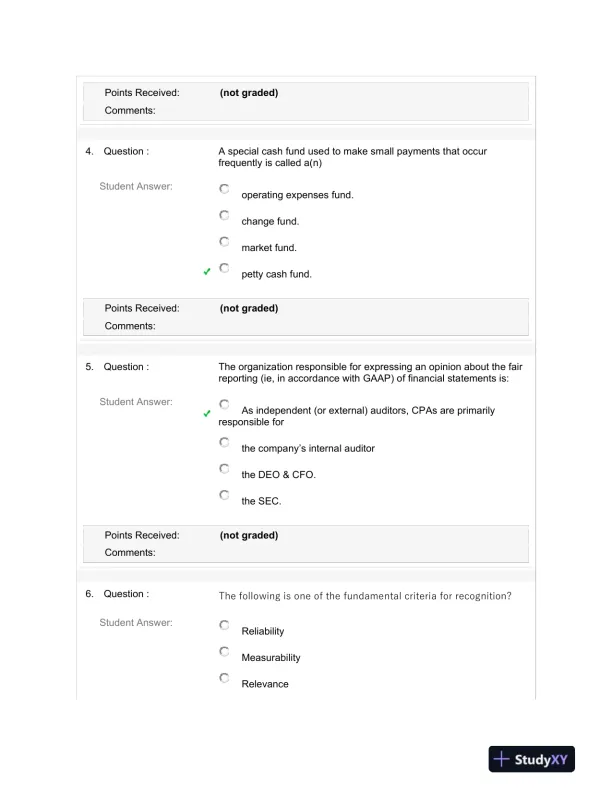
Task: Choose the 'Measurability' option
Action: coord(224,651)
